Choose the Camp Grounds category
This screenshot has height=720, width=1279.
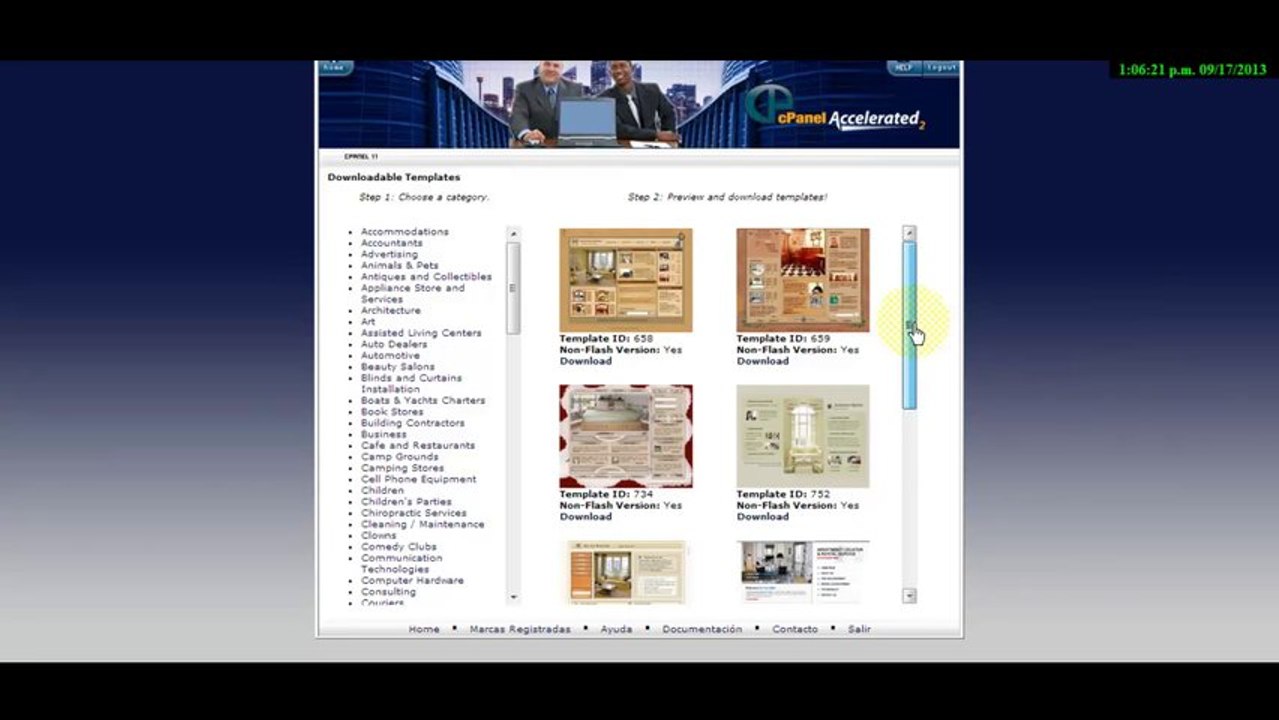pyautogui.click(x=400, y=457)
